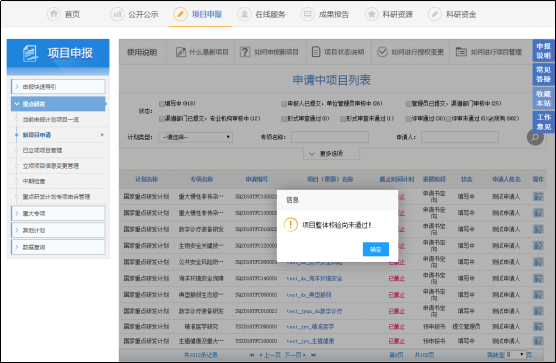Viewport: 556px width, 363px height.
Task: Expand the 更多选项 panel
Action: tap(331, 153)
